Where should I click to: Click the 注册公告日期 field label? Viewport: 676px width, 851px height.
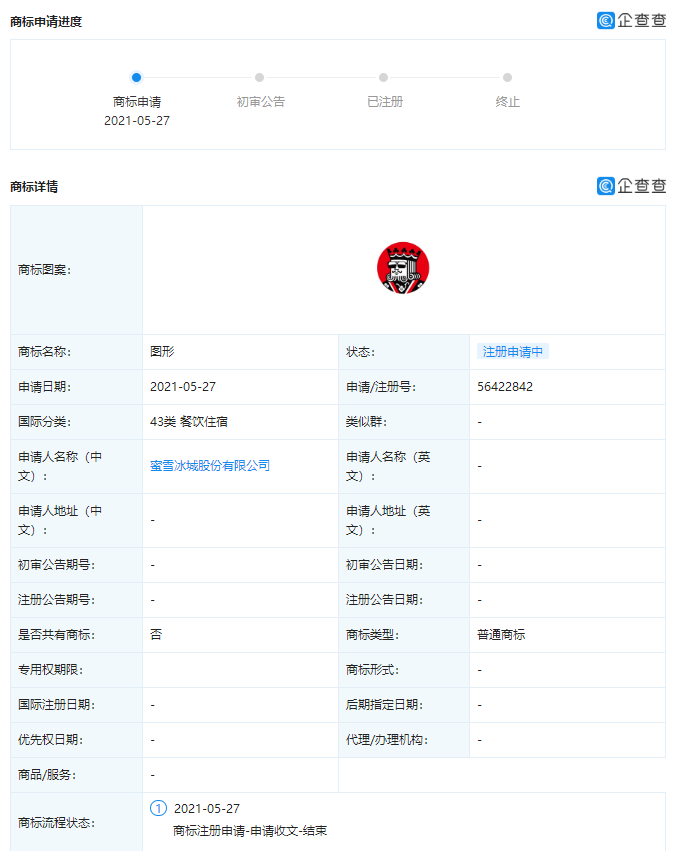384,600
